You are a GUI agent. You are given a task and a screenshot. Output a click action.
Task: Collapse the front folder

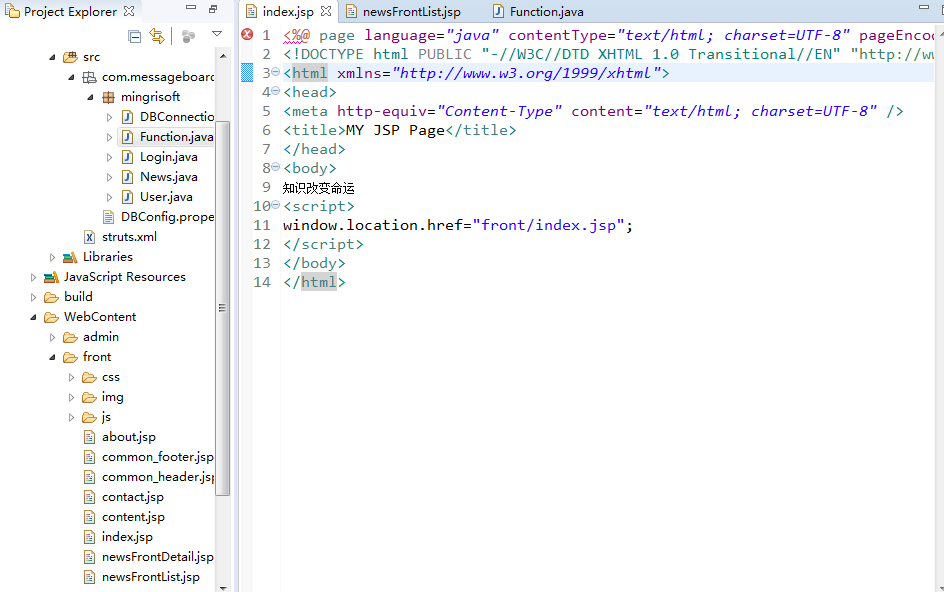click(52, 357)
